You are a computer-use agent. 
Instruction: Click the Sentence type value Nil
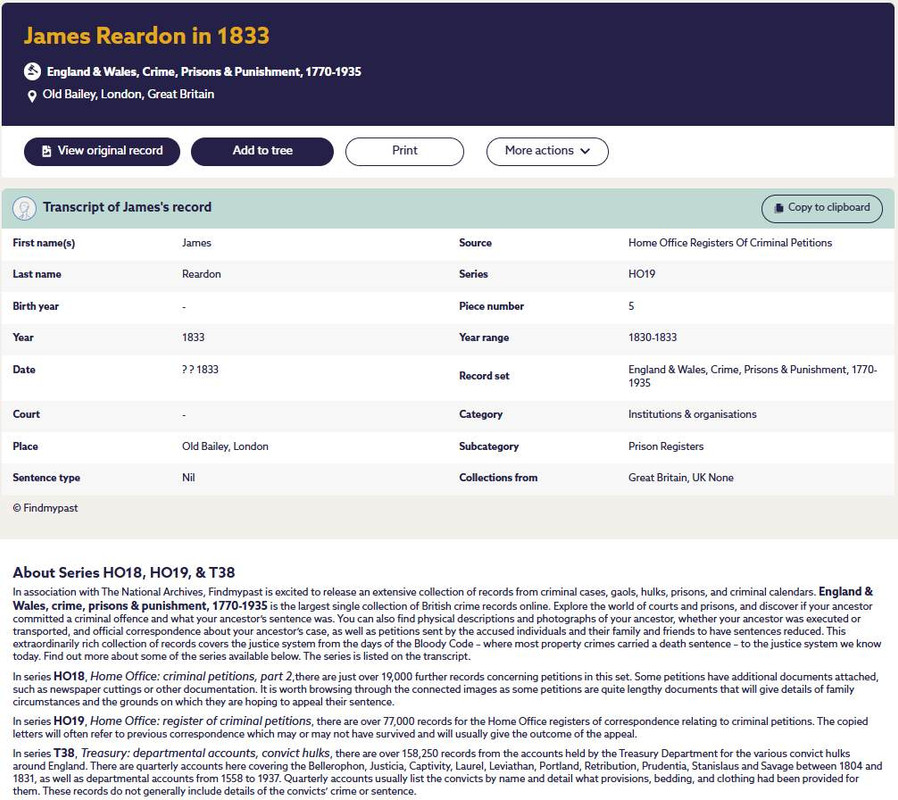[188, 478]
